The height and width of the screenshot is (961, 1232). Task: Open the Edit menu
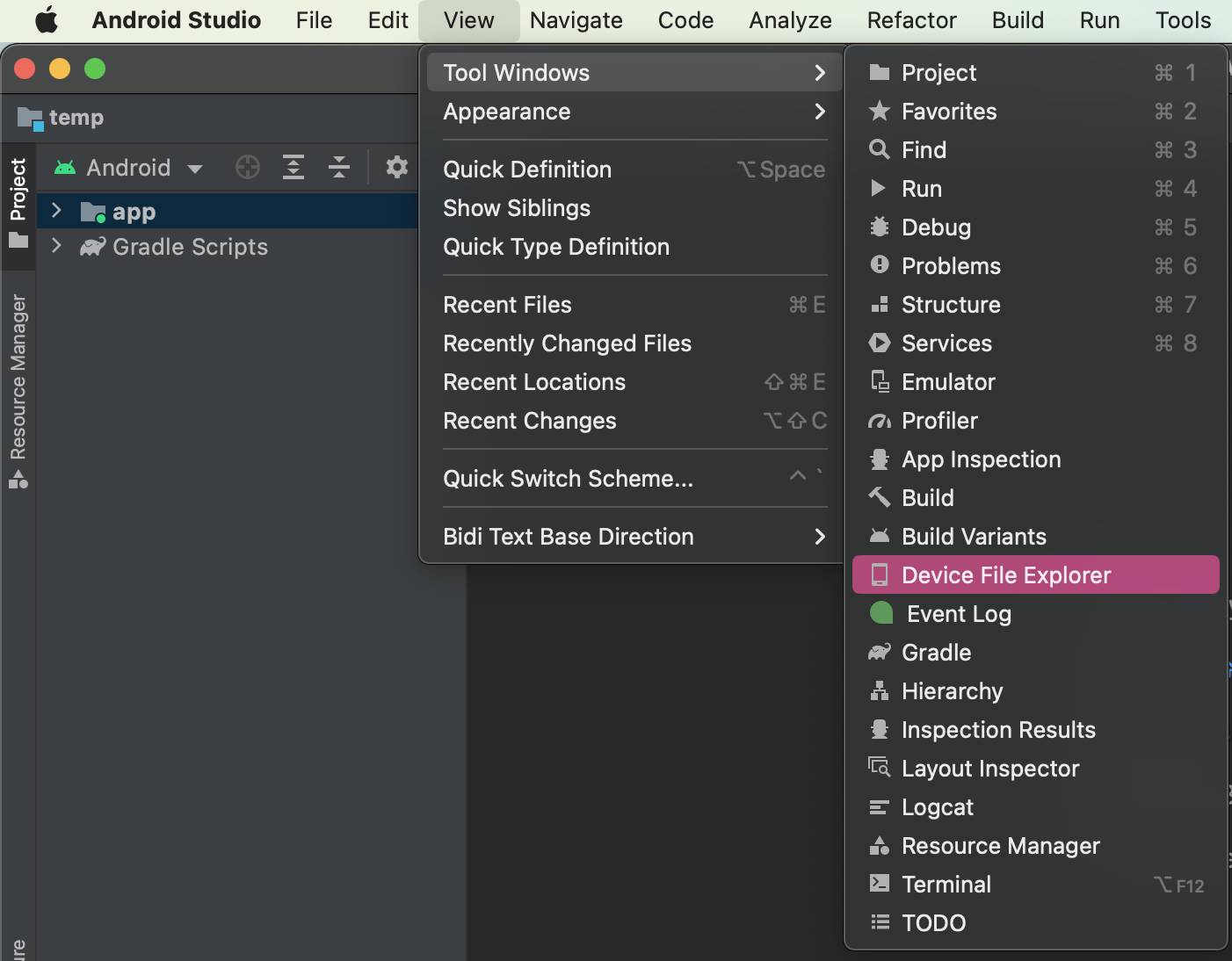[388, 20]
